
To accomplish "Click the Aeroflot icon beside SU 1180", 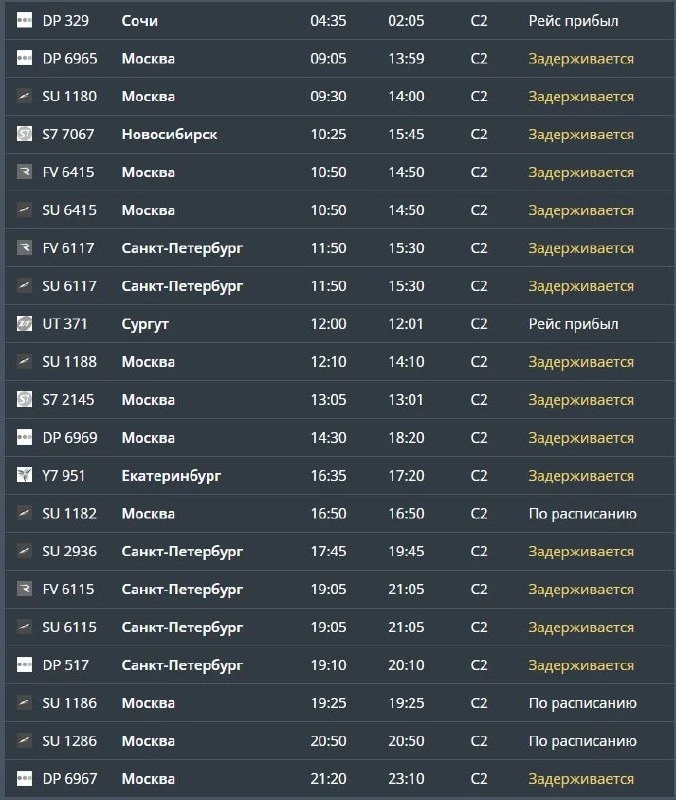I will [24, 96].
